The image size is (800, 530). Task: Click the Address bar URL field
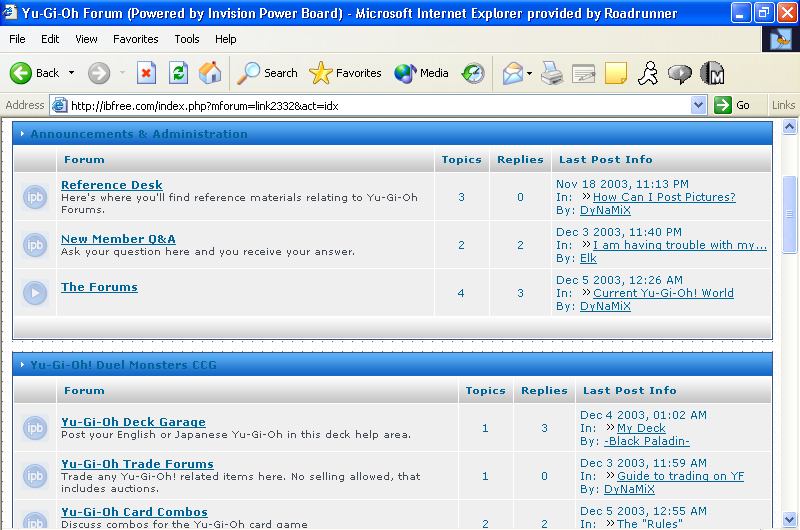(x=380, y=106)
